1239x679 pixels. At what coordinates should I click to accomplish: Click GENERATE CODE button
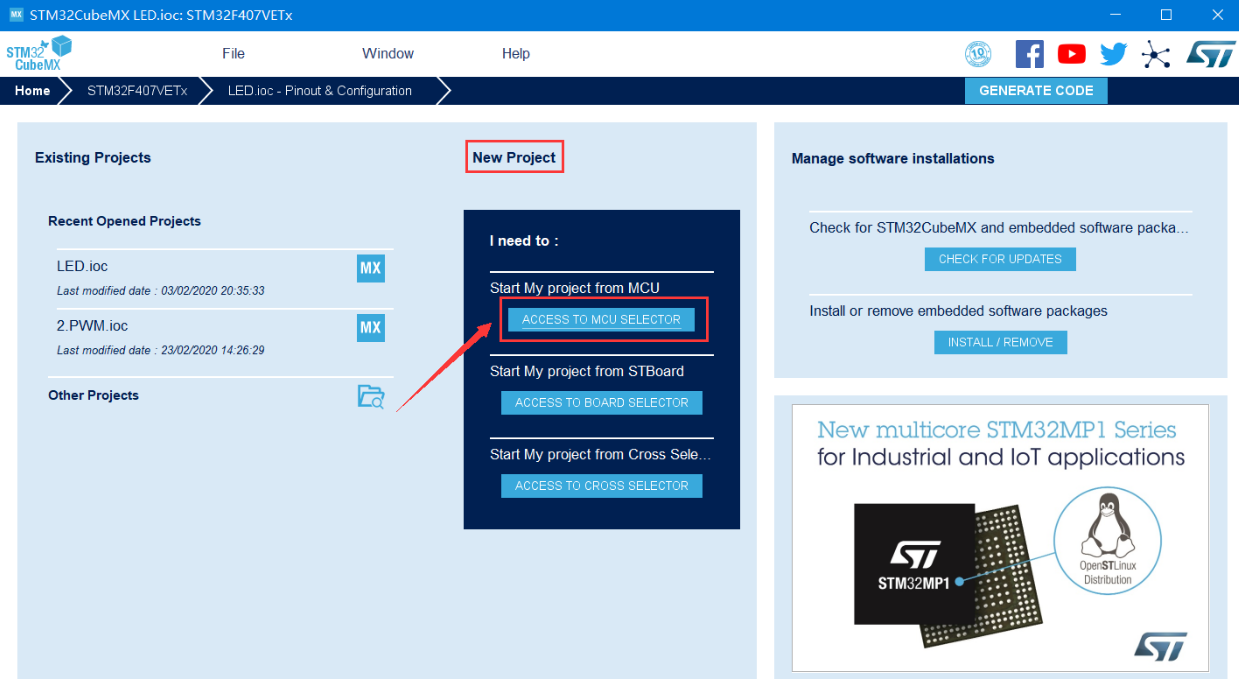pyautogui.click(x=1036, y=90)
